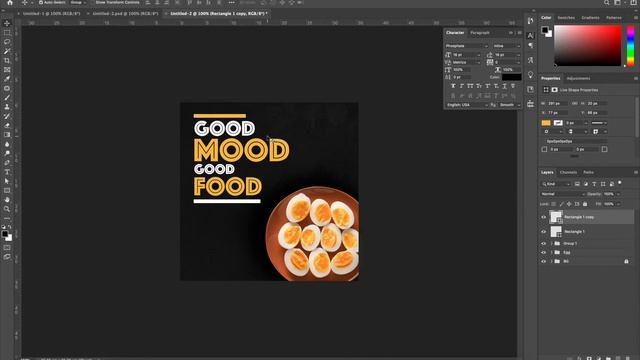Open the search icon at top right
Image resolution: width=640 pixels, height=360 pixels.
[607, 2]
